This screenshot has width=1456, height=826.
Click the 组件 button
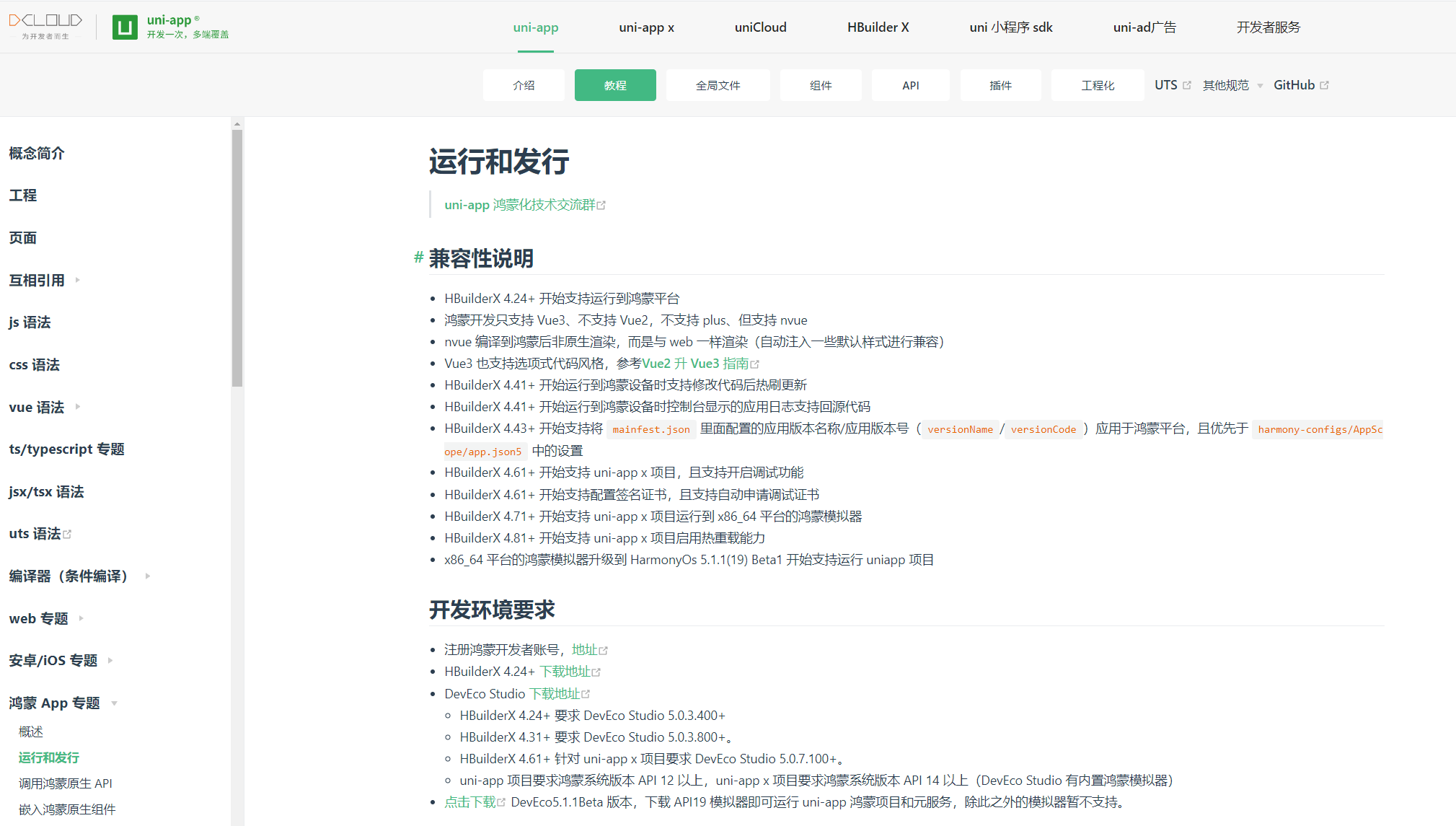click(x=821, y=85)
